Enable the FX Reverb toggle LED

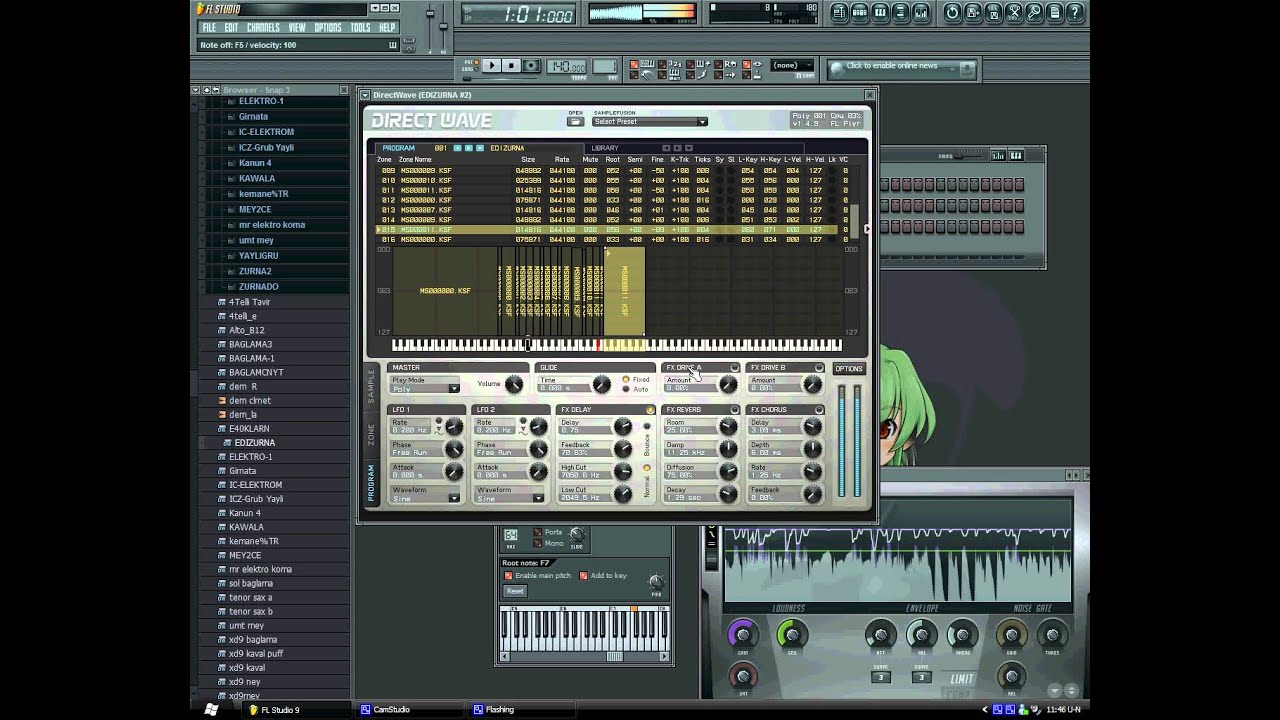click(735, 410)
